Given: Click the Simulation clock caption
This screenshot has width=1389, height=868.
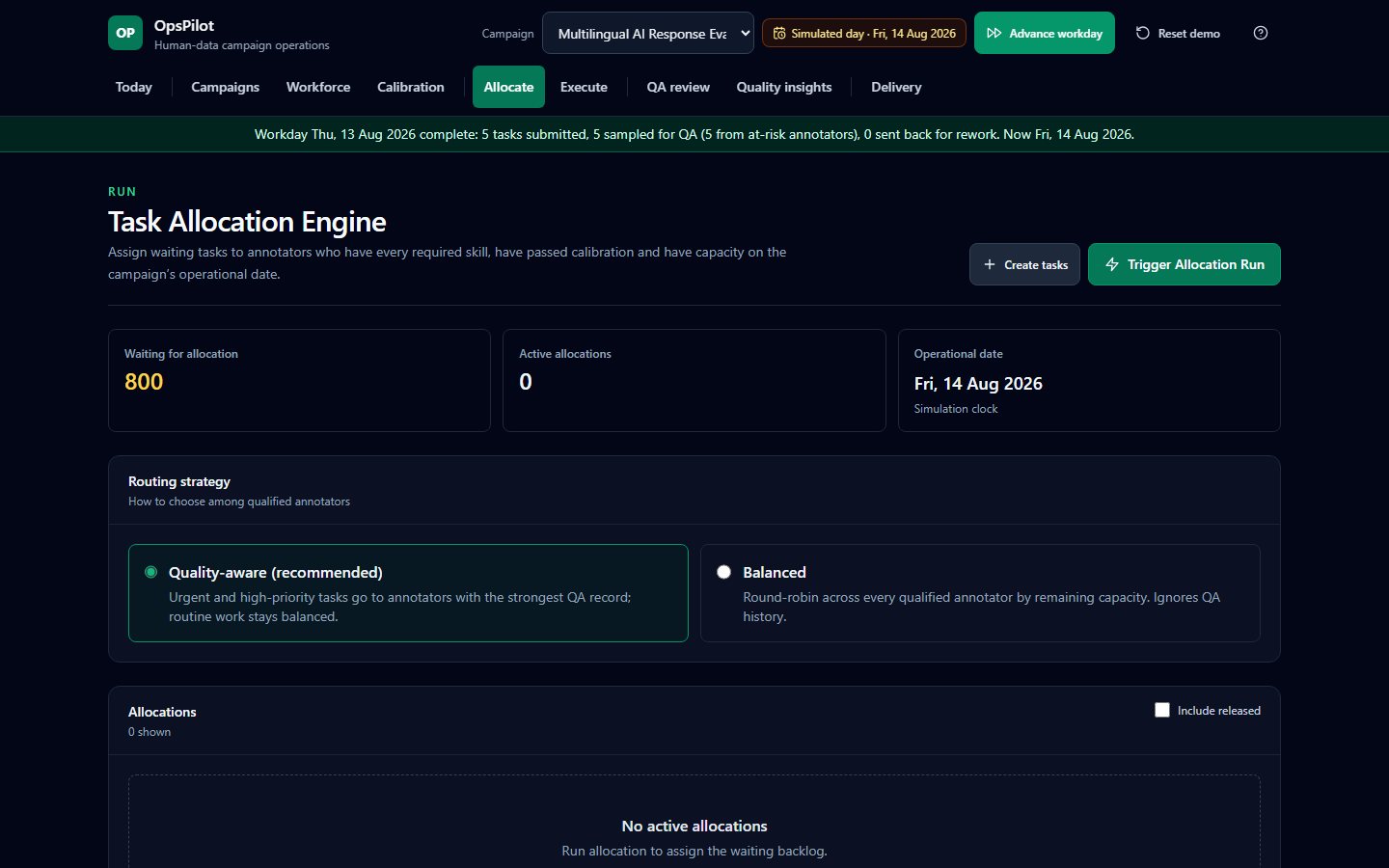Looking at the screenshot, I should coord(956,409).
